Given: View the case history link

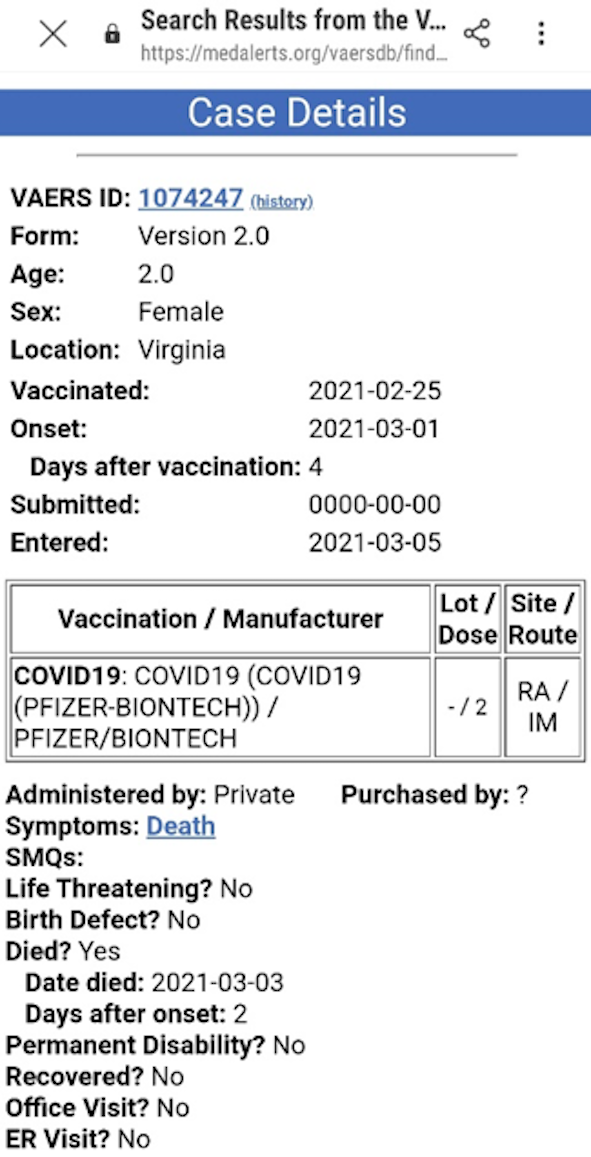Looking at the screenshot, I should [281, 201].
